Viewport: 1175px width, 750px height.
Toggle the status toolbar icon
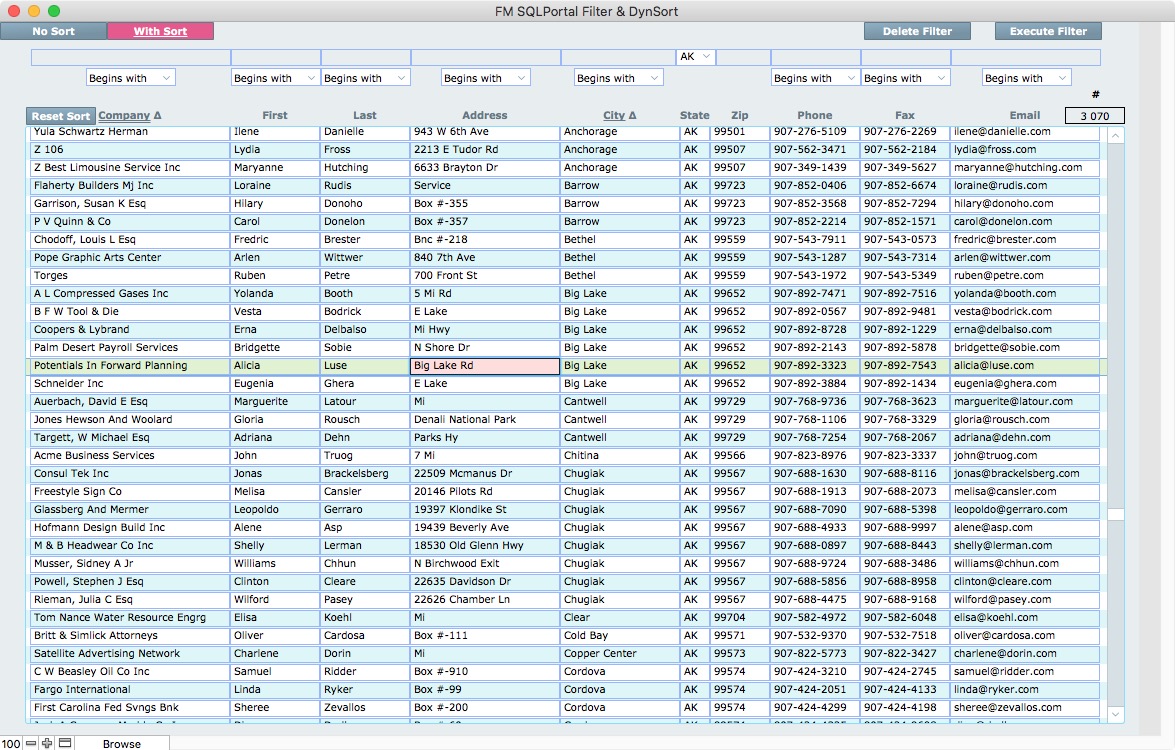click(64, 743)
